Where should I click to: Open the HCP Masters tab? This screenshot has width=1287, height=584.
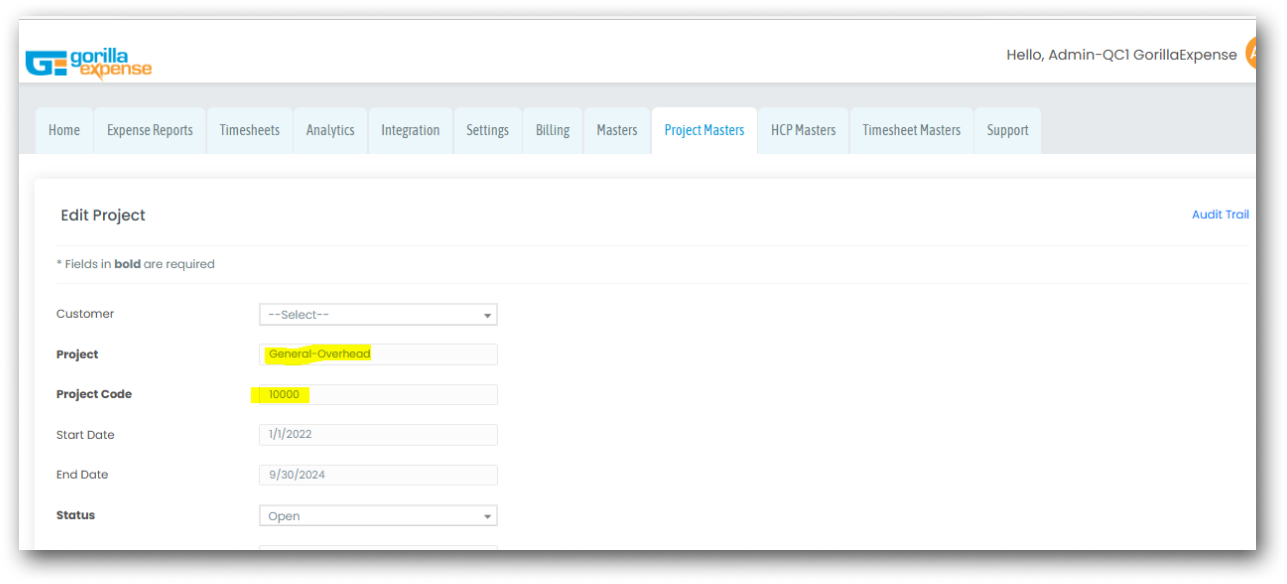coord(803,130)
